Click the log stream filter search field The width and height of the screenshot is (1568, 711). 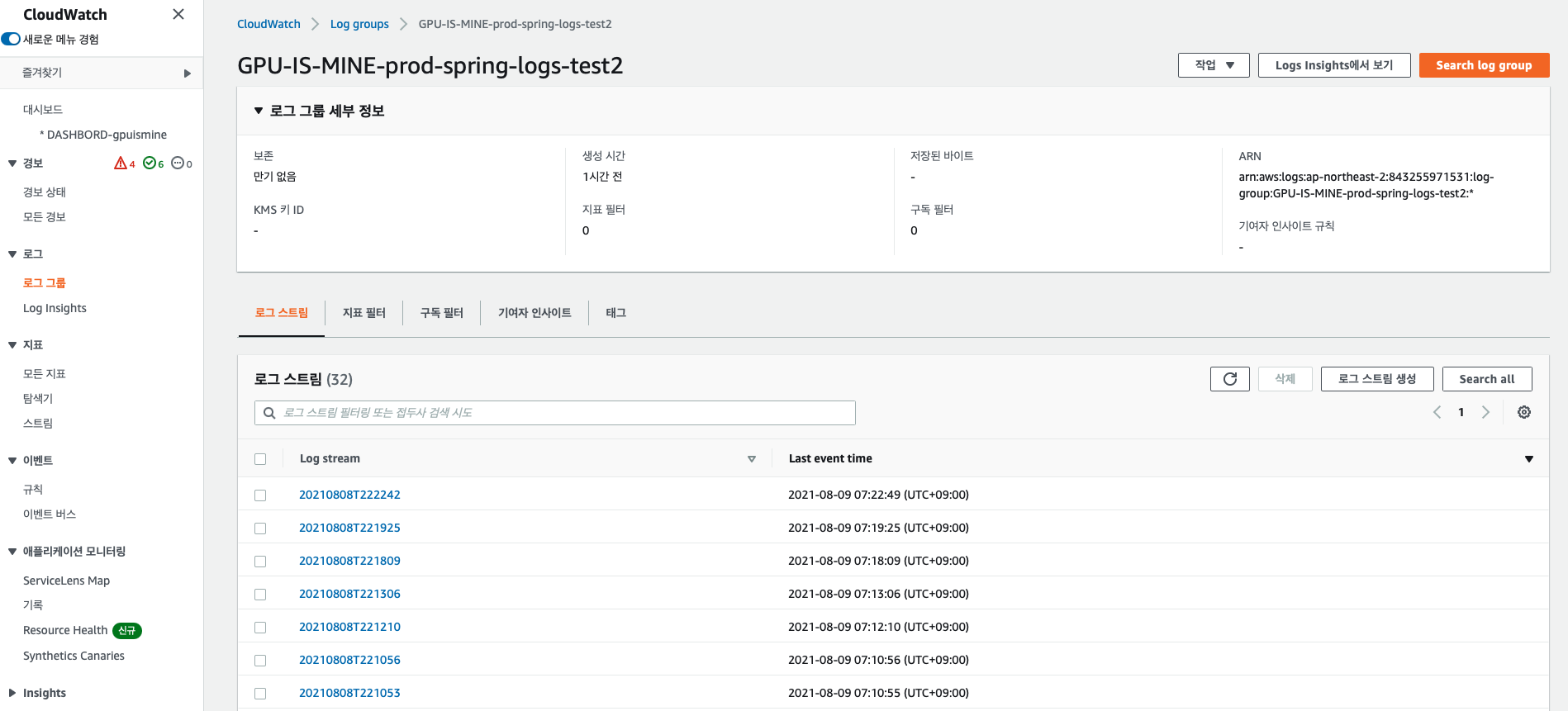[555, 413]
